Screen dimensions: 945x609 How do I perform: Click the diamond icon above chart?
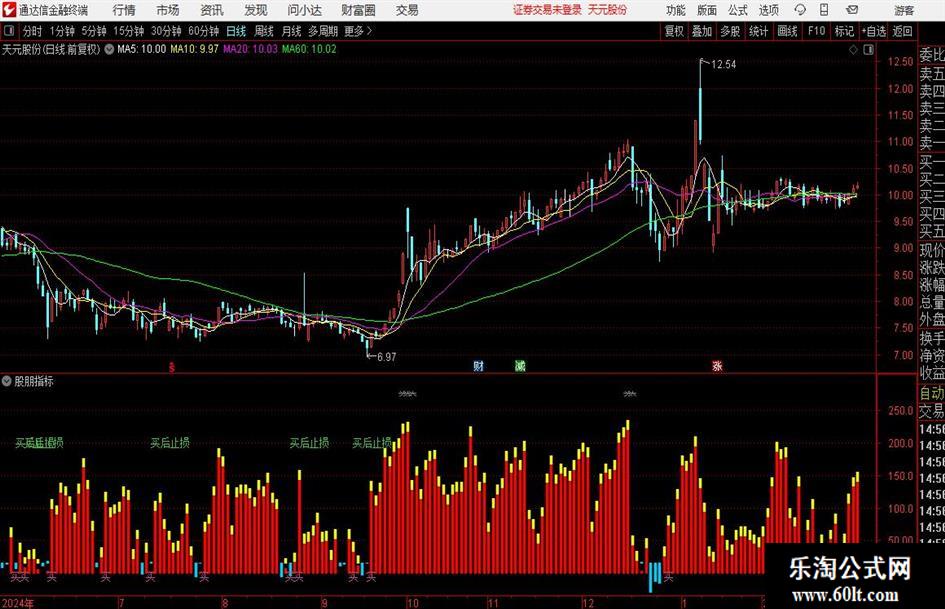[x=853, y=50]
